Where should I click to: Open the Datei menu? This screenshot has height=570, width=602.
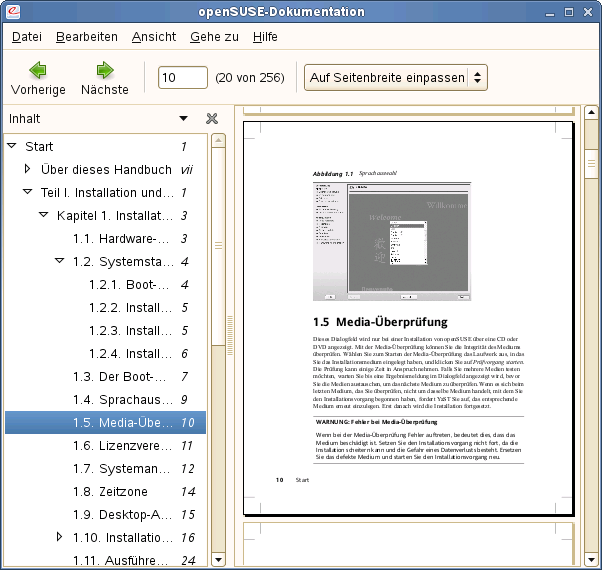point(27,37)
